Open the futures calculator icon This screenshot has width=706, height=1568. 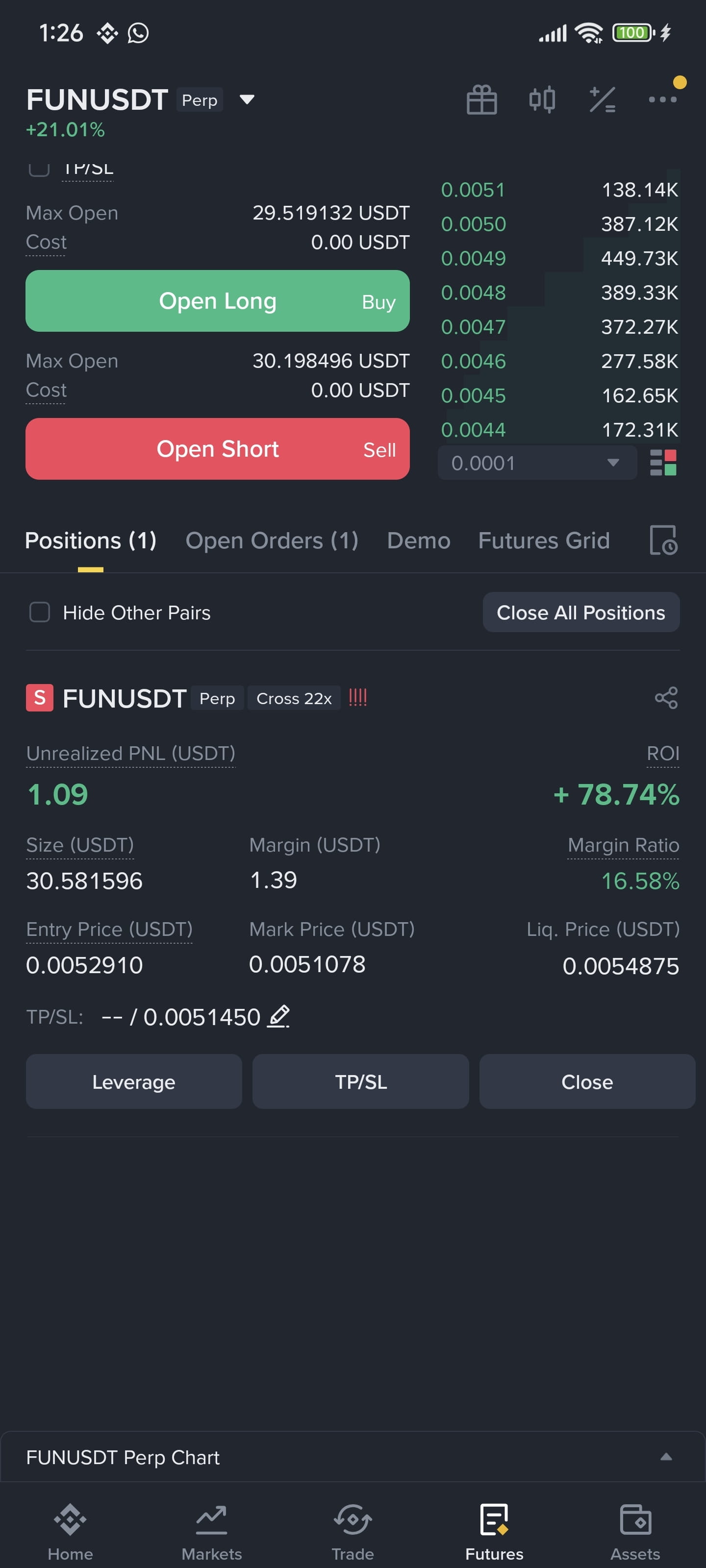[602, 99]
